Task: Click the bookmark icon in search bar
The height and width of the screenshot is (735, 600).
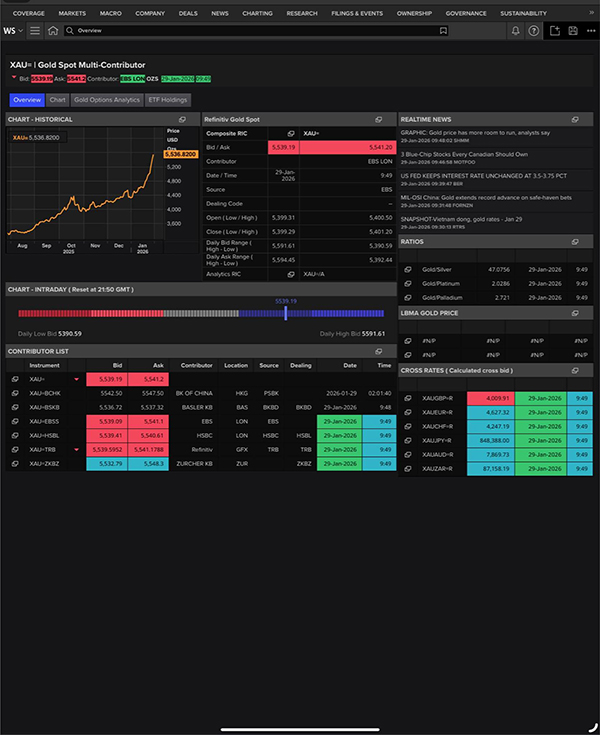Action: point(443,31)
